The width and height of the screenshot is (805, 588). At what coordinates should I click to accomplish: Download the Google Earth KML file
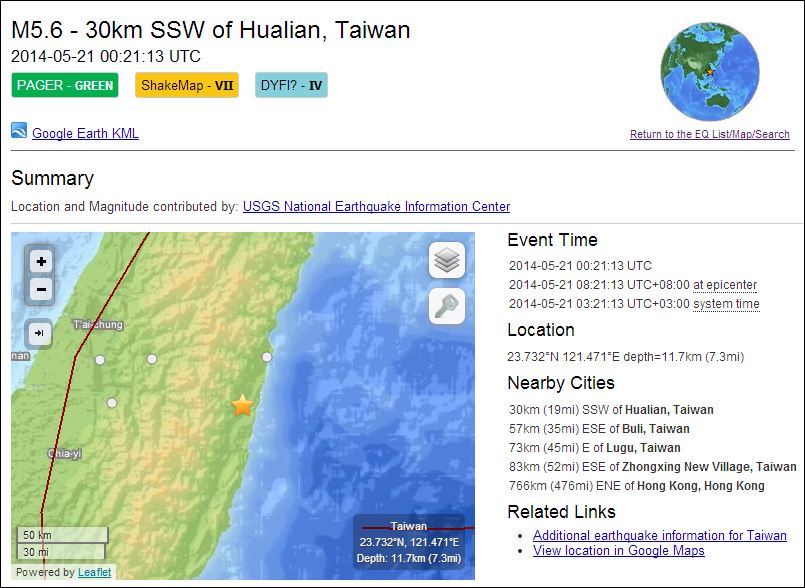coord(85,134)
